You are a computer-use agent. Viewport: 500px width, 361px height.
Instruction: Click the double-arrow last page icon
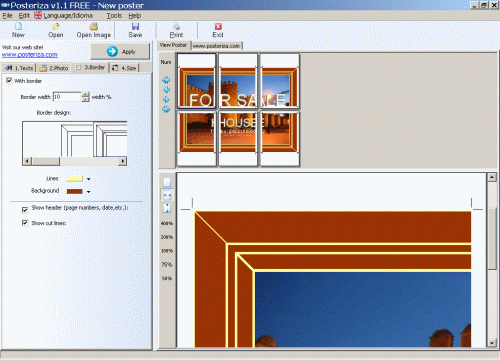166,109
